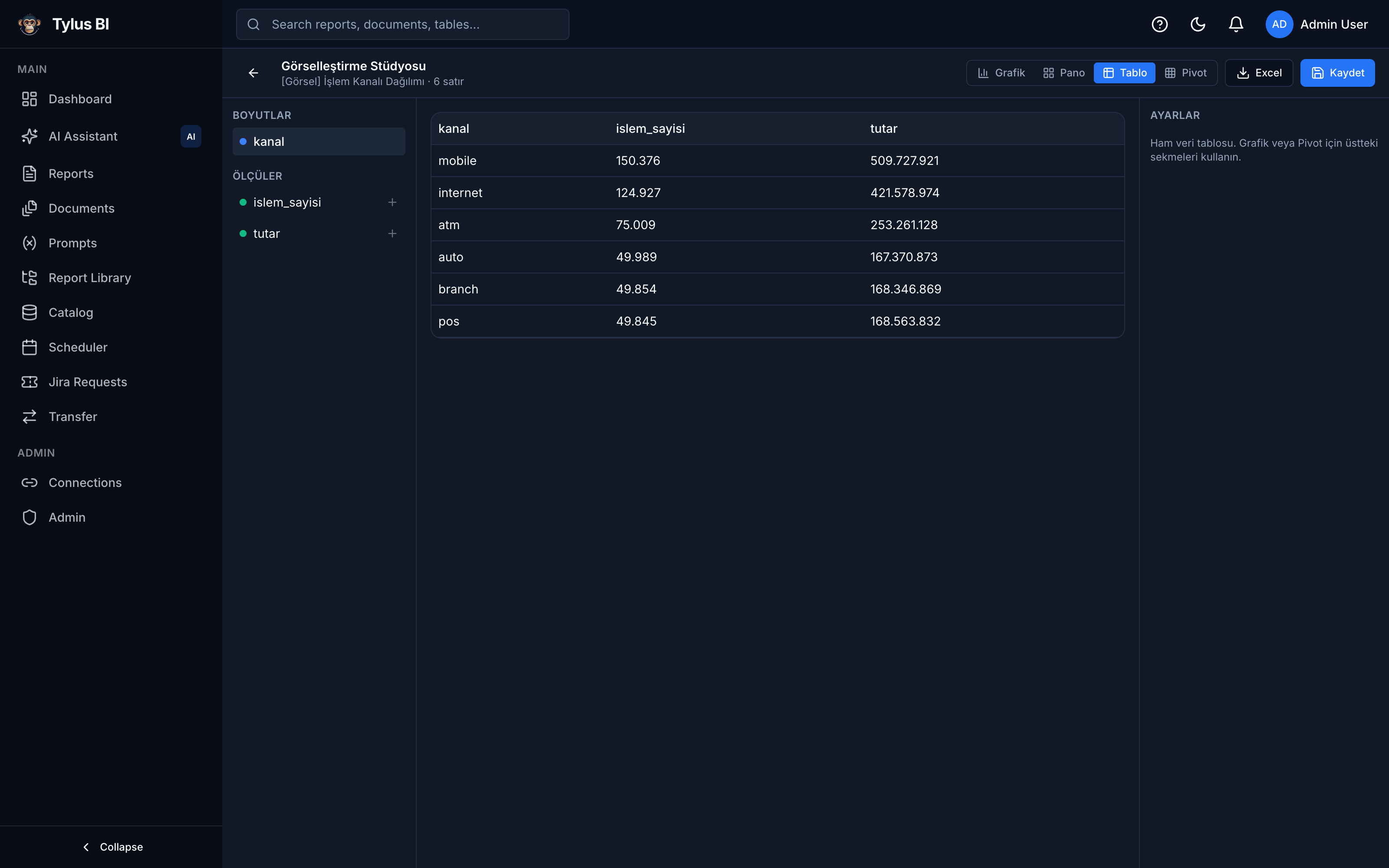
Task: Click the Scheduler calendar icon
Action: pos(29,347)
